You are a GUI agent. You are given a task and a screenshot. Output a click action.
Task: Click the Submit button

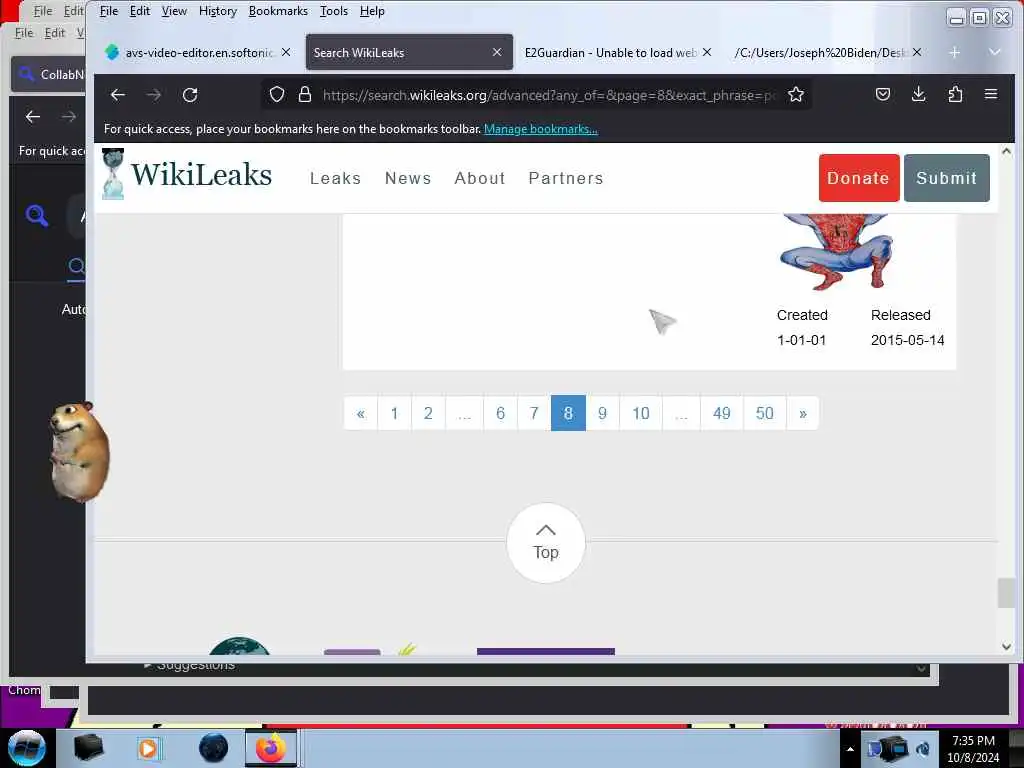tap(946, 178)
